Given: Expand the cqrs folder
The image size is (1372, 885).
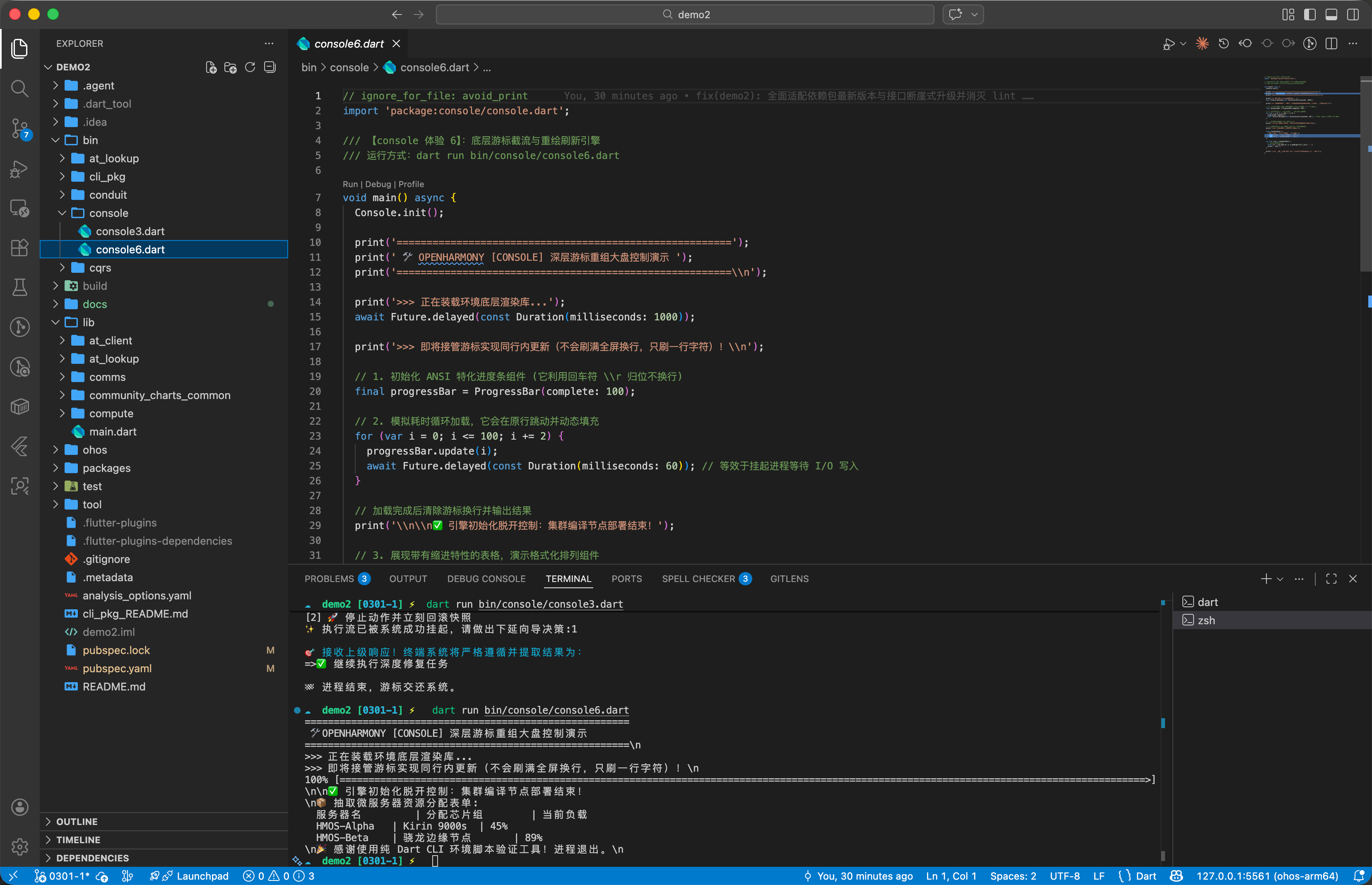Looking at the screenshot, I should pos(99,268).
